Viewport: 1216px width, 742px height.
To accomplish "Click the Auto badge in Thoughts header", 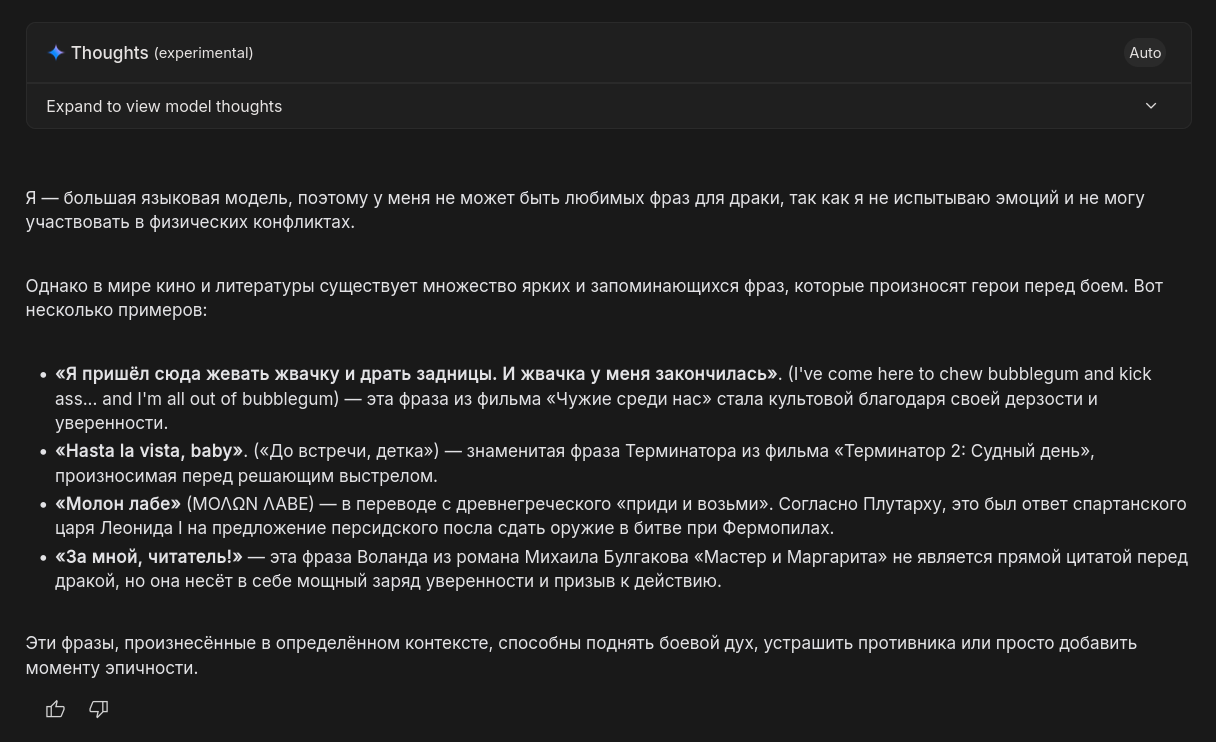I will click(x=1144, y=53).
